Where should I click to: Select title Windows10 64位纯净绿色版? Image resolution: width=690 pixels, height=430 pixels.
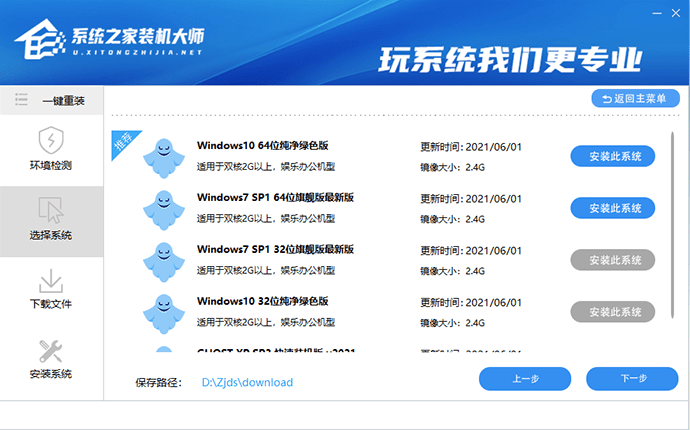coord(263,146)
